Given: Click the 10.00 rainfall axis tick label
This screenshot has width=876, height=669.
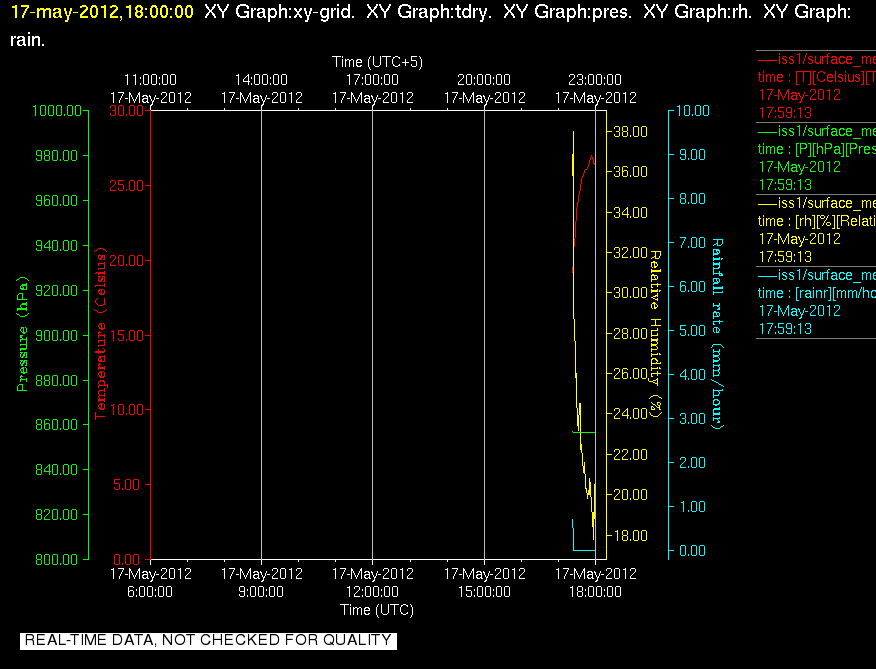Looking at the screenshot, I should [693, 111].
